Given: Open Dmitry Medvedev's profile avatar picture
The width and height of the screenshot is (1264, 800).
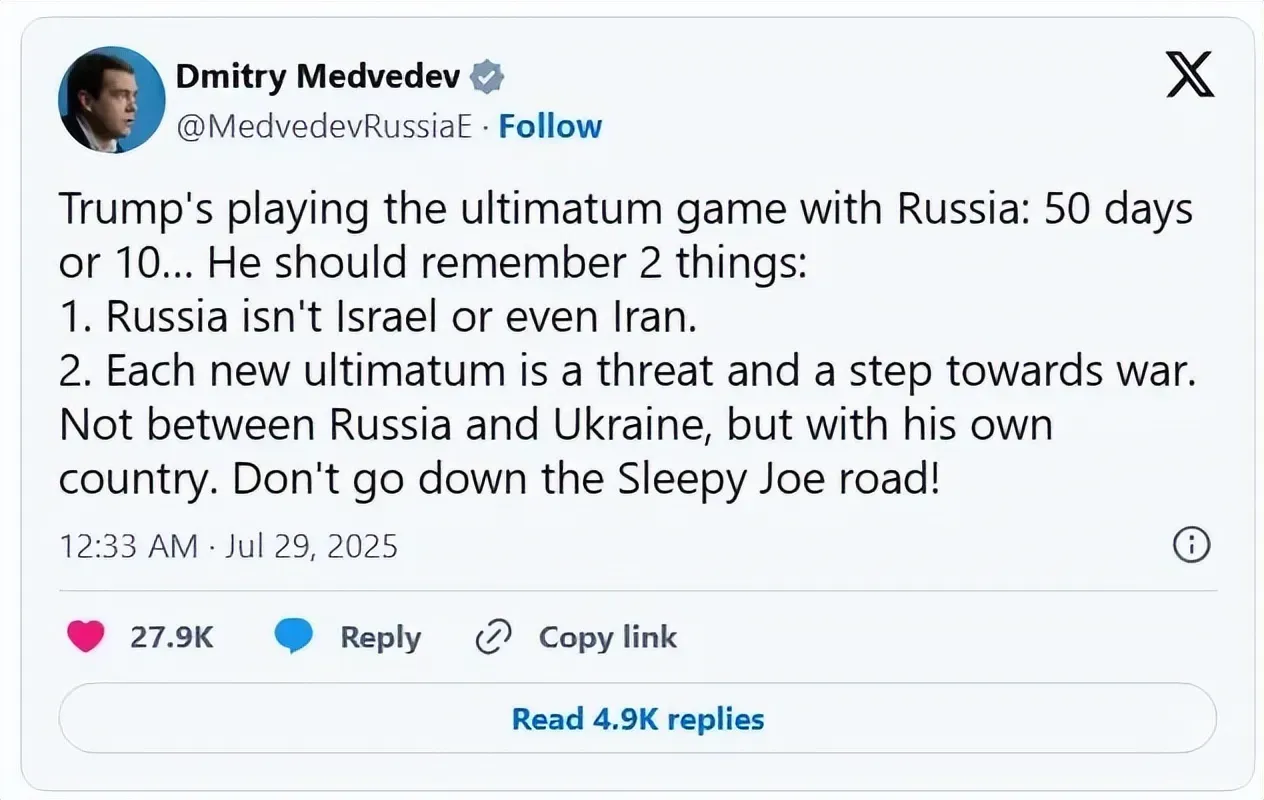Looking at the screenshot, I should [112, 100].
